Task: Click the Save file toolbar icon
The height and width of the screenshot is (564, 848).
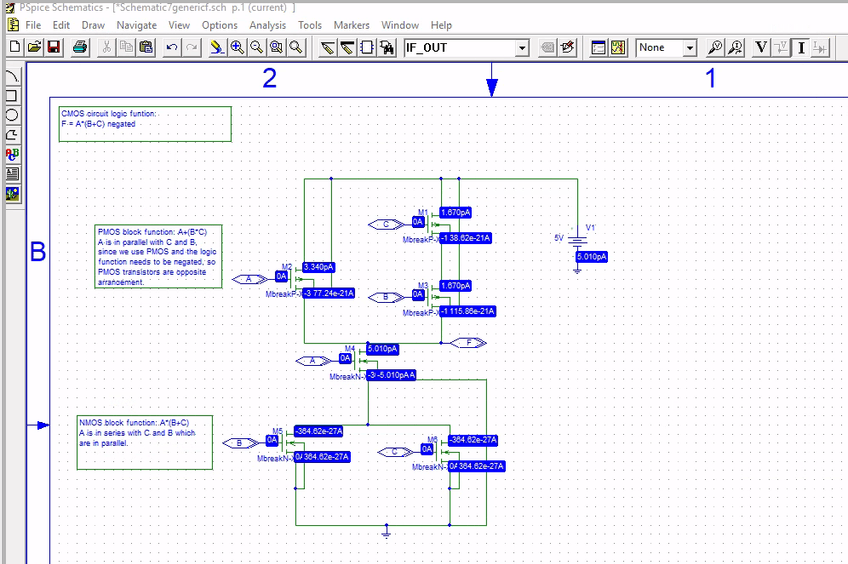Action: [54, 47]
